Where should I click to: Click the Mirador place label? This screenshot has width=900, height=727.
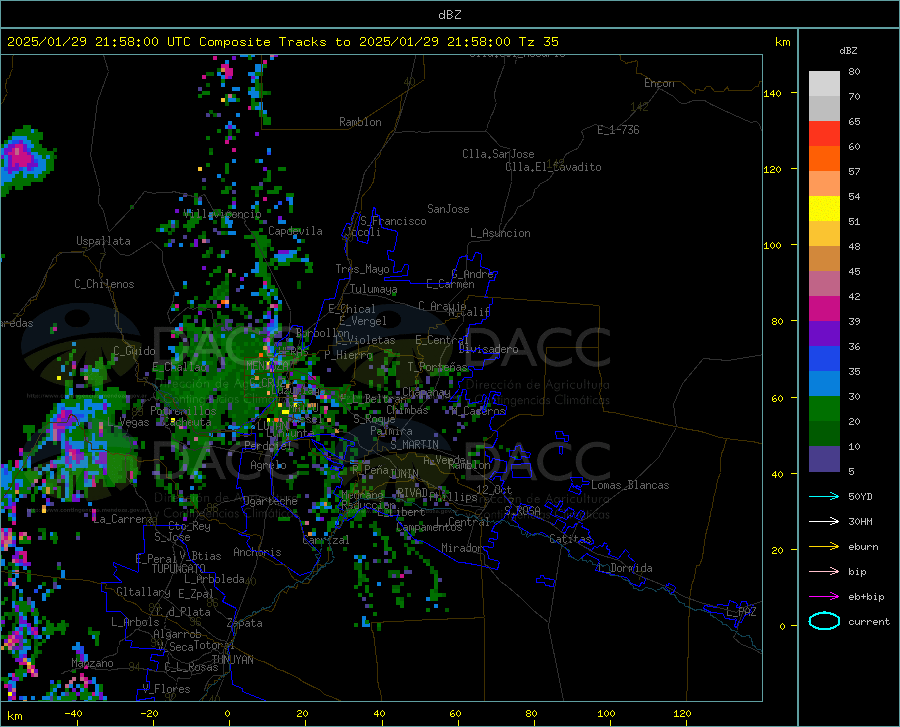coord(462,548)
